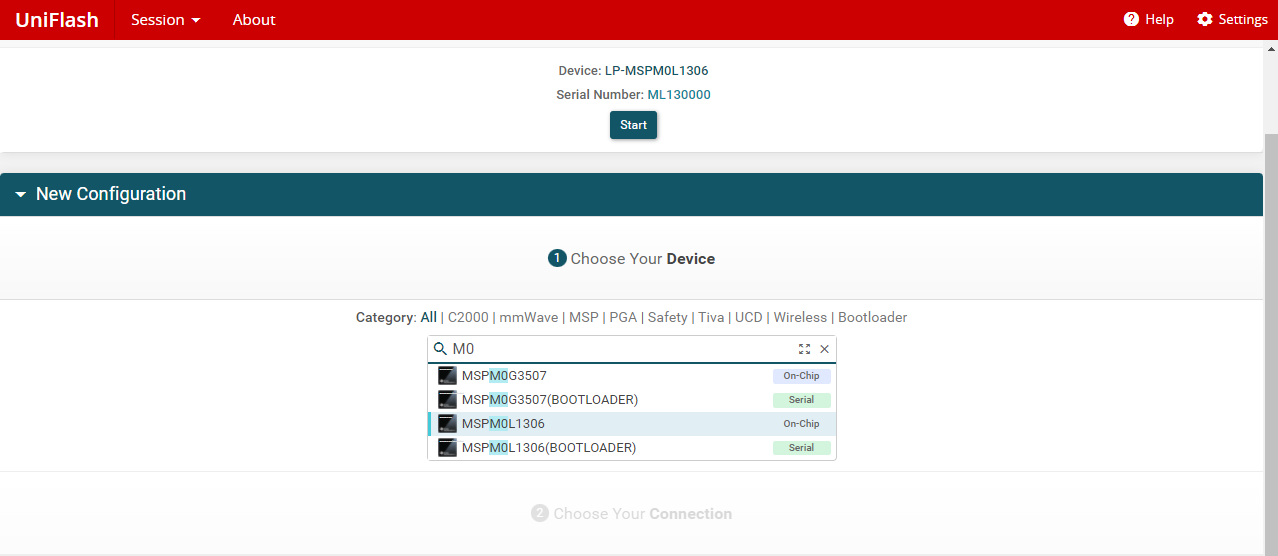Select MSPM0L1306 On-Chip from list
The height and width of the screenshot is (556, 1278).
[632, 424]
